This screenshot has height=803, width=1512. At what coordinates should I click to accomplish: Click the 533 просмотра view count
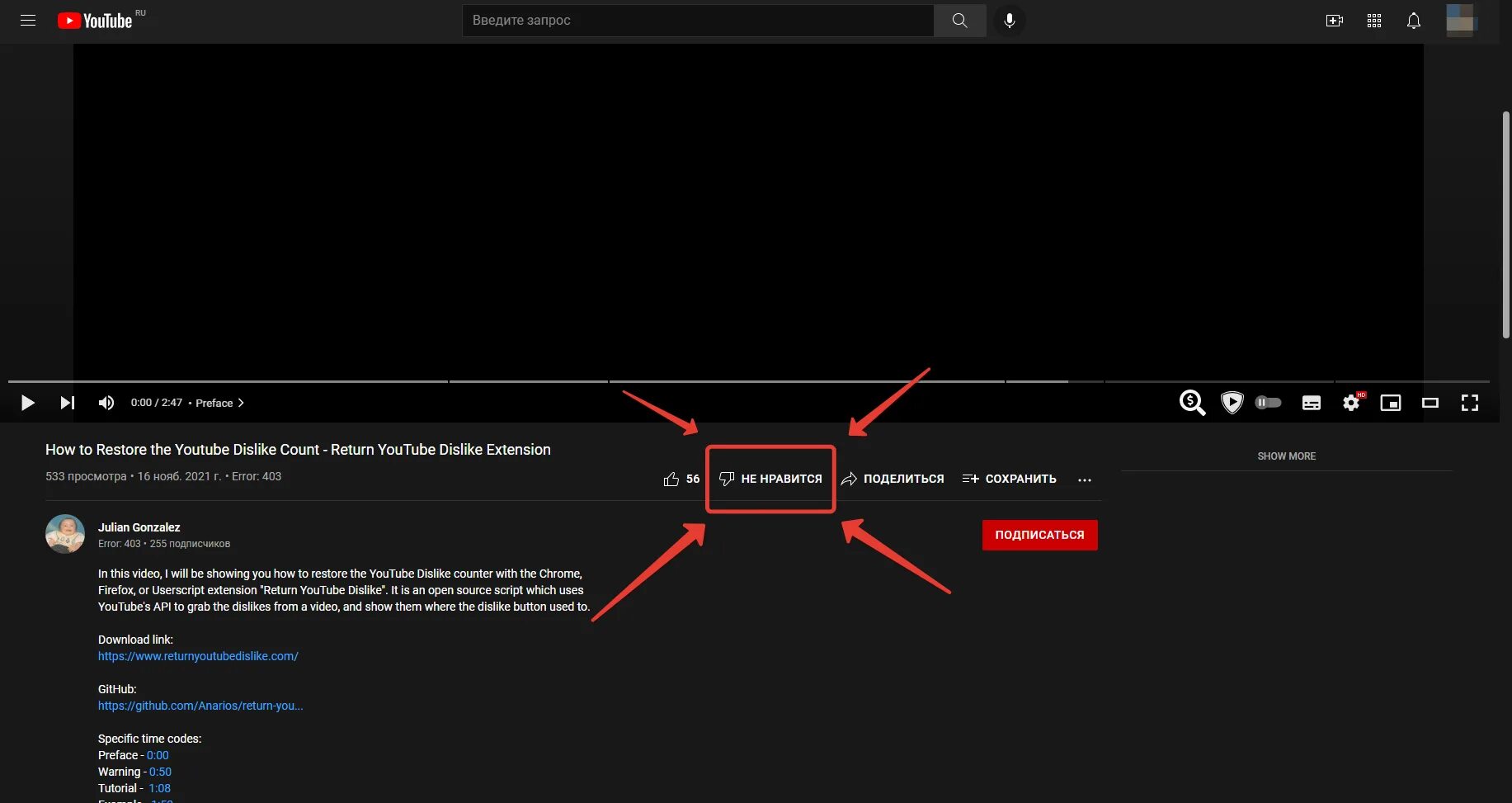tap(86, 476)
